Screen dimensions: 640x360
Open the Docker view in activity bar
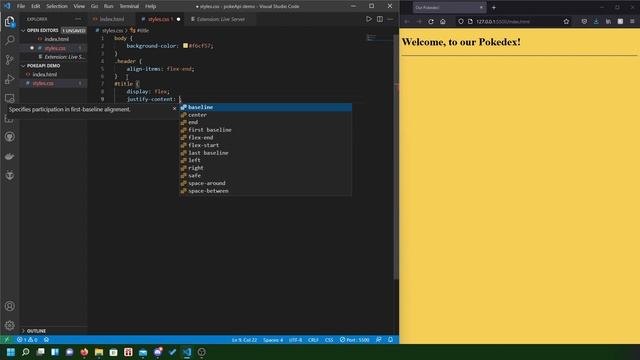(x=9, y=156)
